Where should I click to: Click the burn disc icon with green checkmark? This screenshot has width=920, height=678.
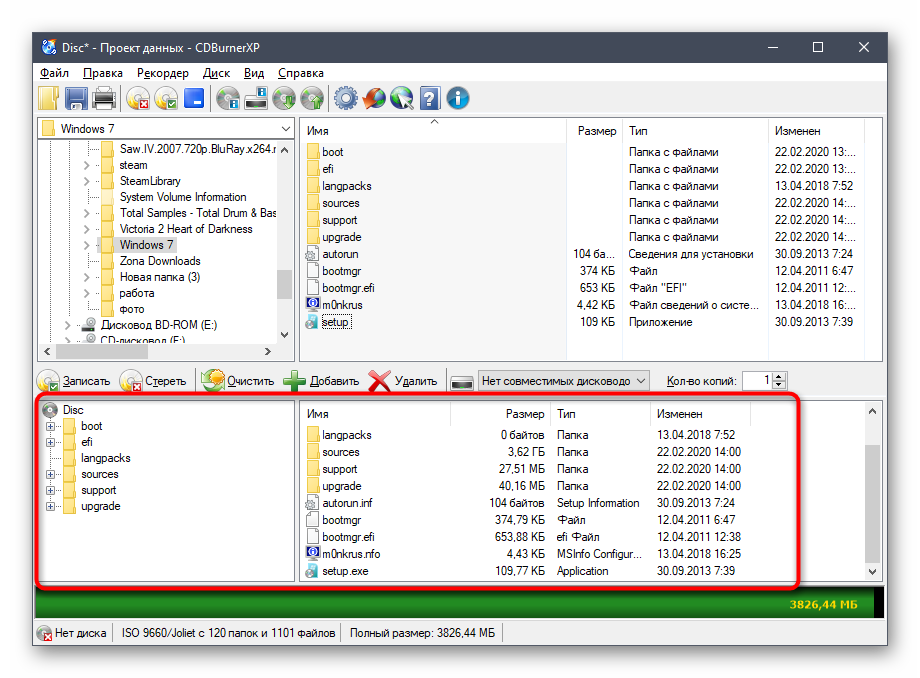[166, 98]
